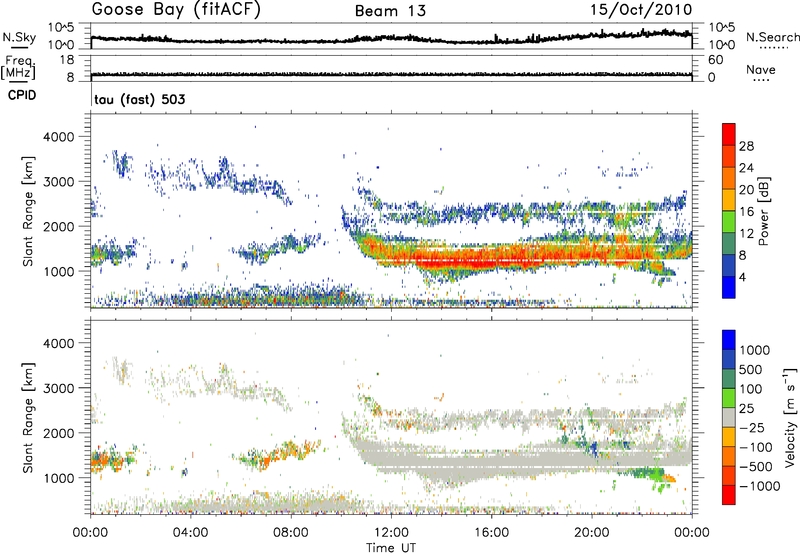Image resolution: width=800 pixels, height=554 pixels.
Task: Select the "4000" tick in power panel
Action: coord(58,137)
